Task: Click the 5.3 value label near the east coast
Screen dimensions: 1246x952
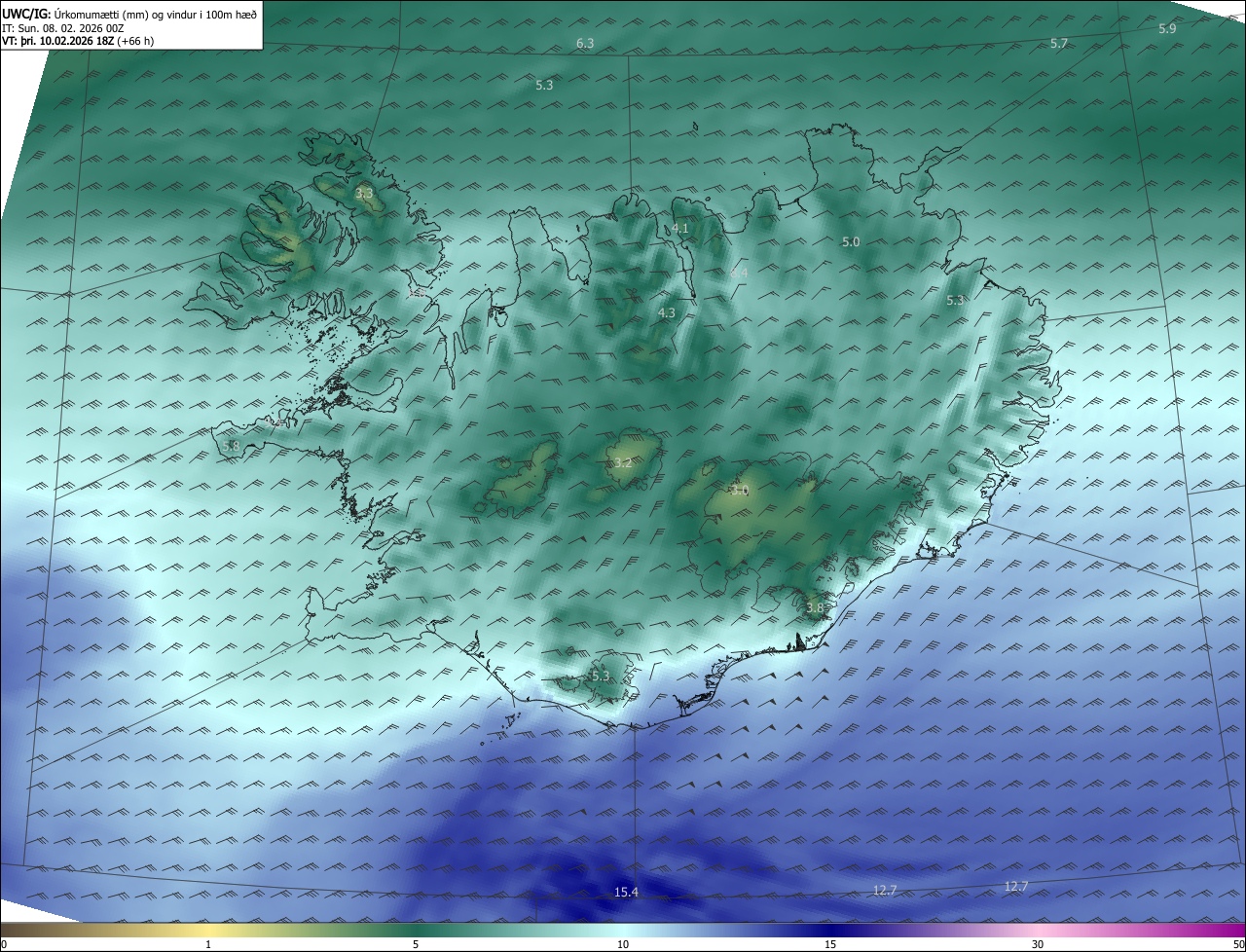Action: [x=956, y=300]
